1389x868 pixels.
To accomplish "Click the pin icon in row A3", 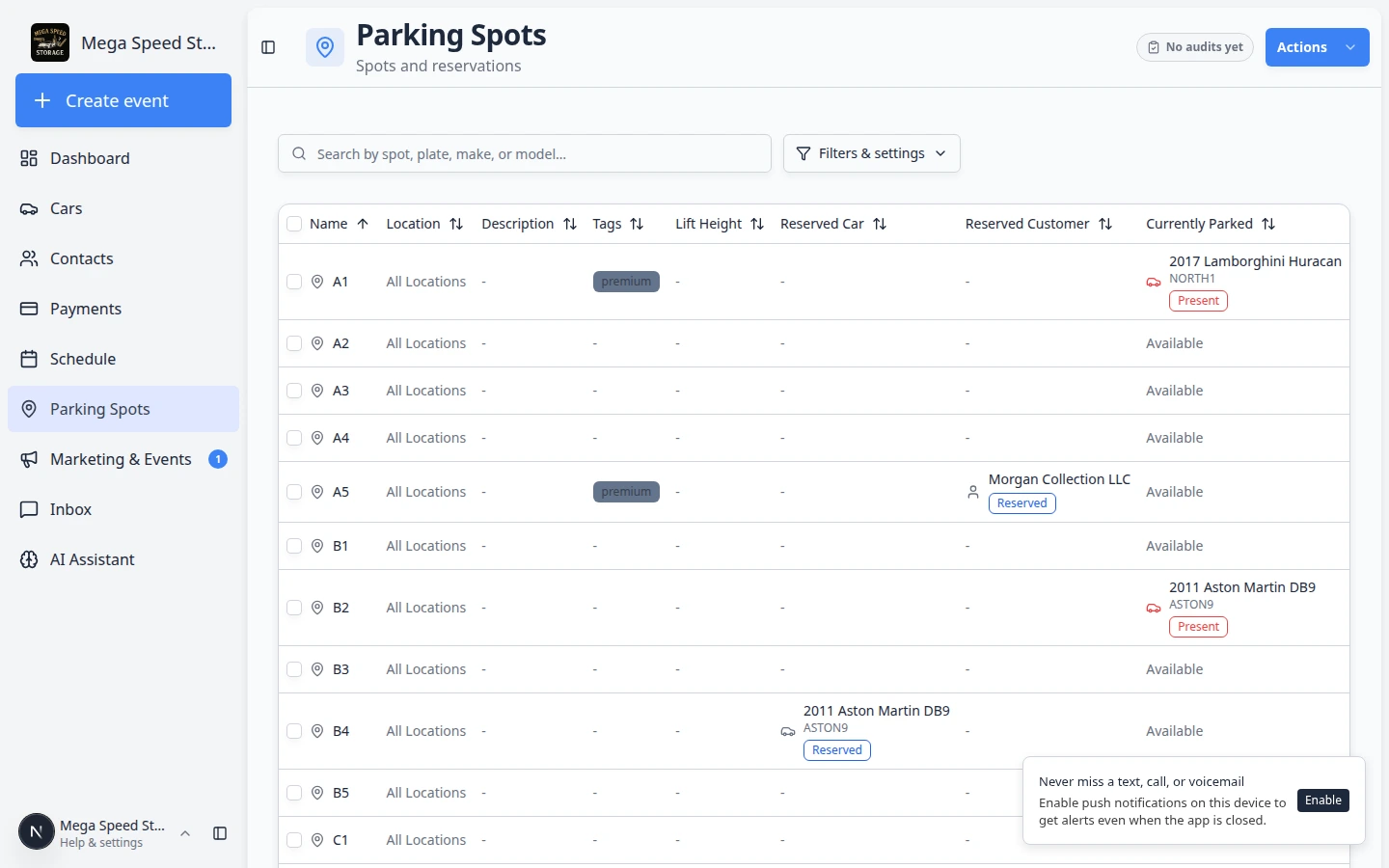I will (317, 391).
